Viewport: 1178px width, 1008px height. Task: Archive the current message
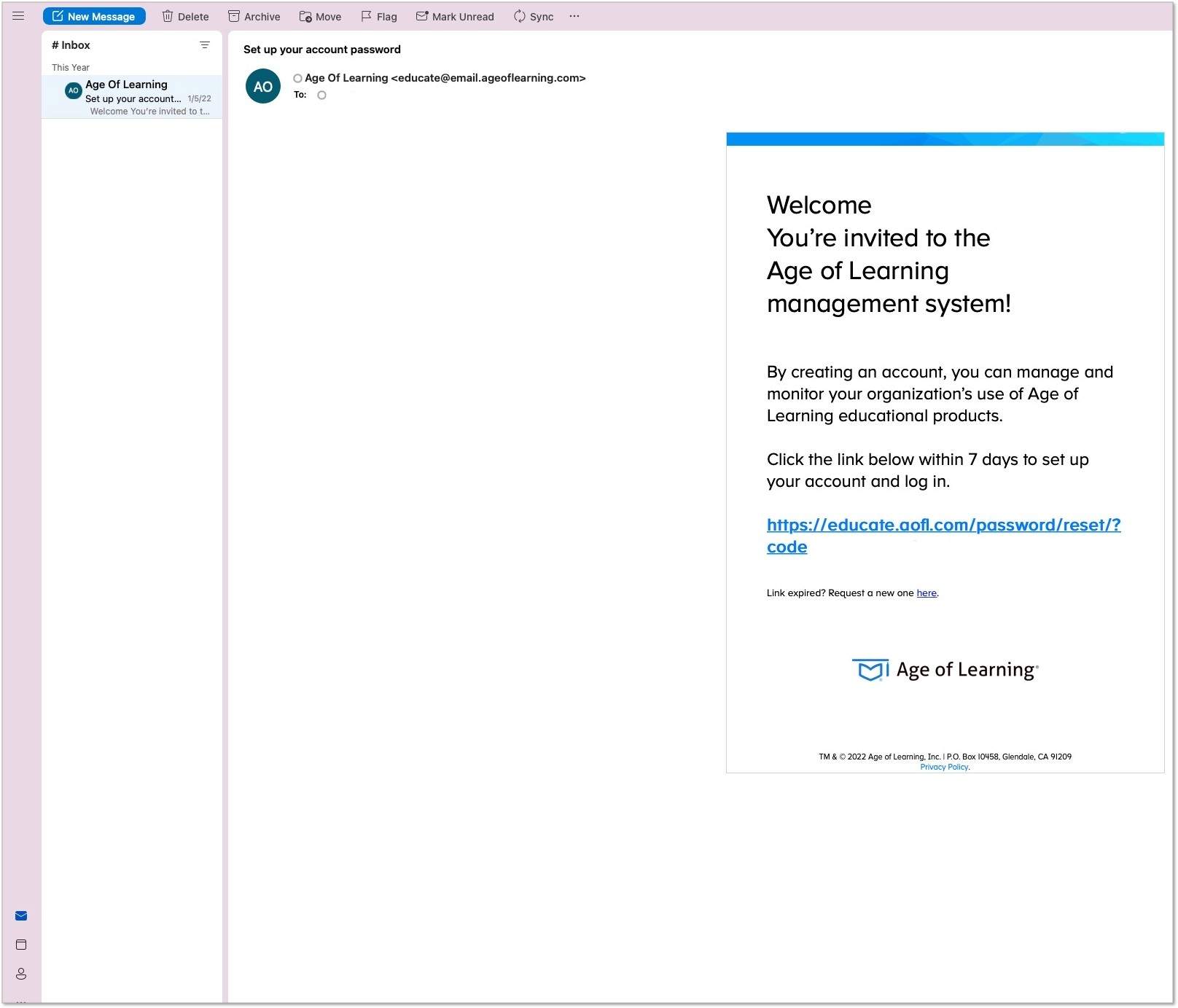[x=254, y=16]
